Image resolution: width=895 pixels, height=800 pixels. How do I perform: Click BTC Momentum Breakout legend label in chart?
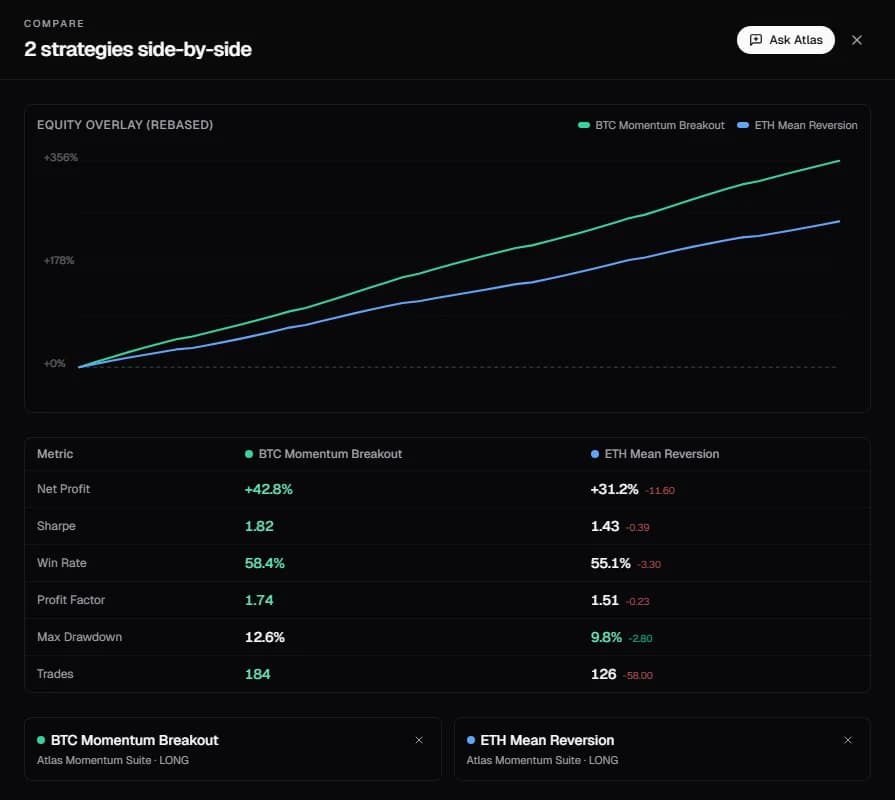click(660, 125)
